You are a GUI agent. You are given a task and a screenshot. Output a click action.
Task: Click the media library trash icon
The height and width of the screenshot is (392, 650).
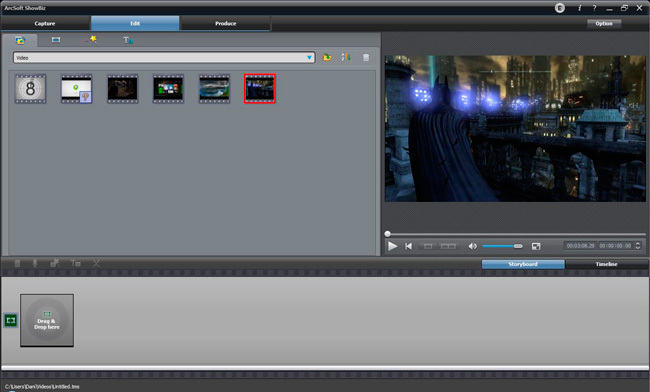366,58
